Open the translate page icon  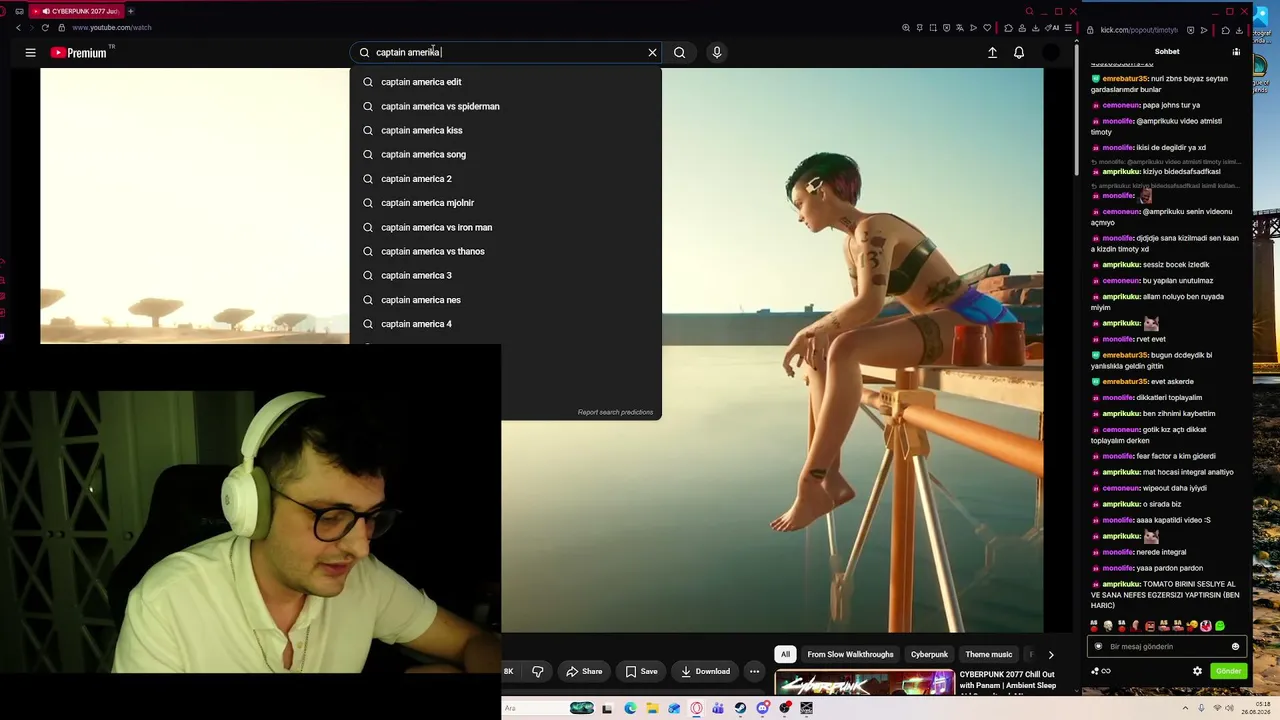960,28
